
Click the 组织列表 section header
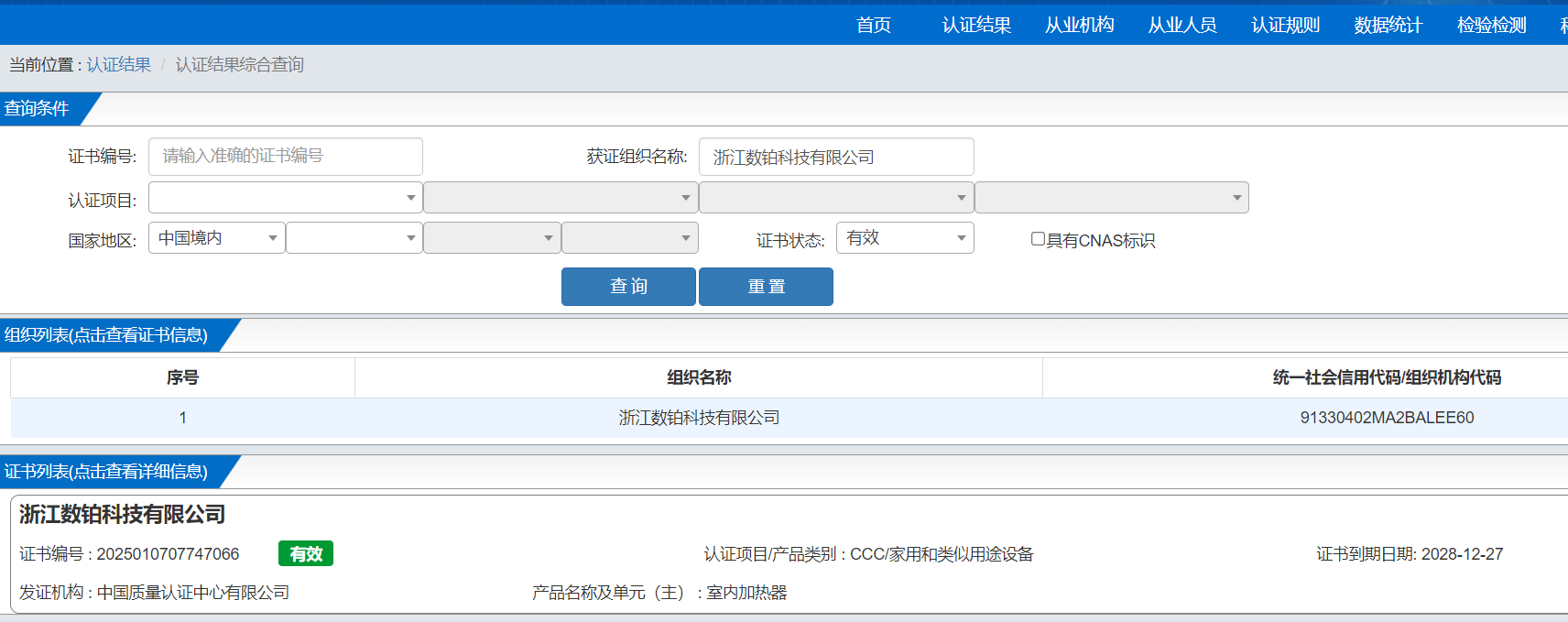click(x=106, y=335)
